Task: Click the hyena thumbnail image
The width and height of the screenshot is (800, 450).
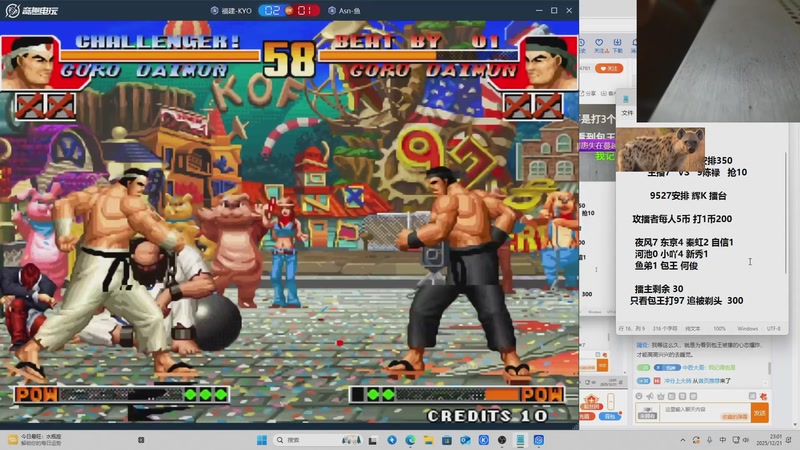Action: pyautogui.click(x=661, y=149)
